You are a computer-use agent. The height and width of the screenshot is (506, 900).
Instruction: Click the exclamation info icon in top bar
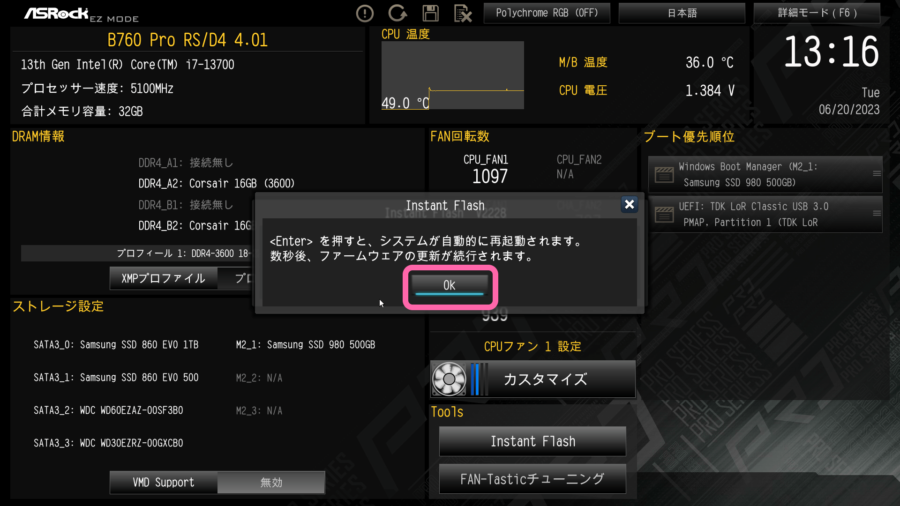(364, 13)
